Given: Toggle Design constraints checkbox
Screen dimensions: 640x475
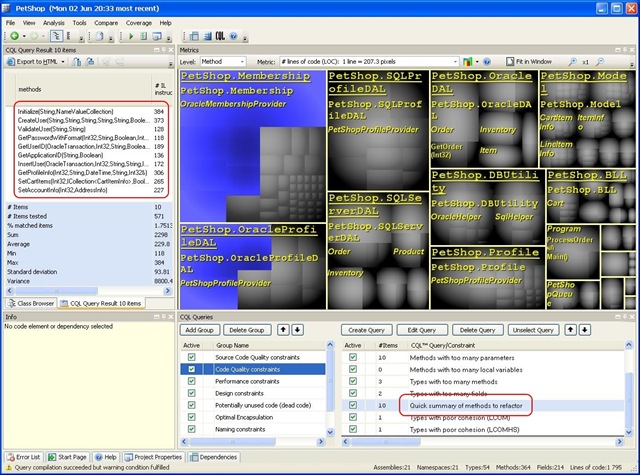Looking at the screenshot, I should [x=191, y=393].
